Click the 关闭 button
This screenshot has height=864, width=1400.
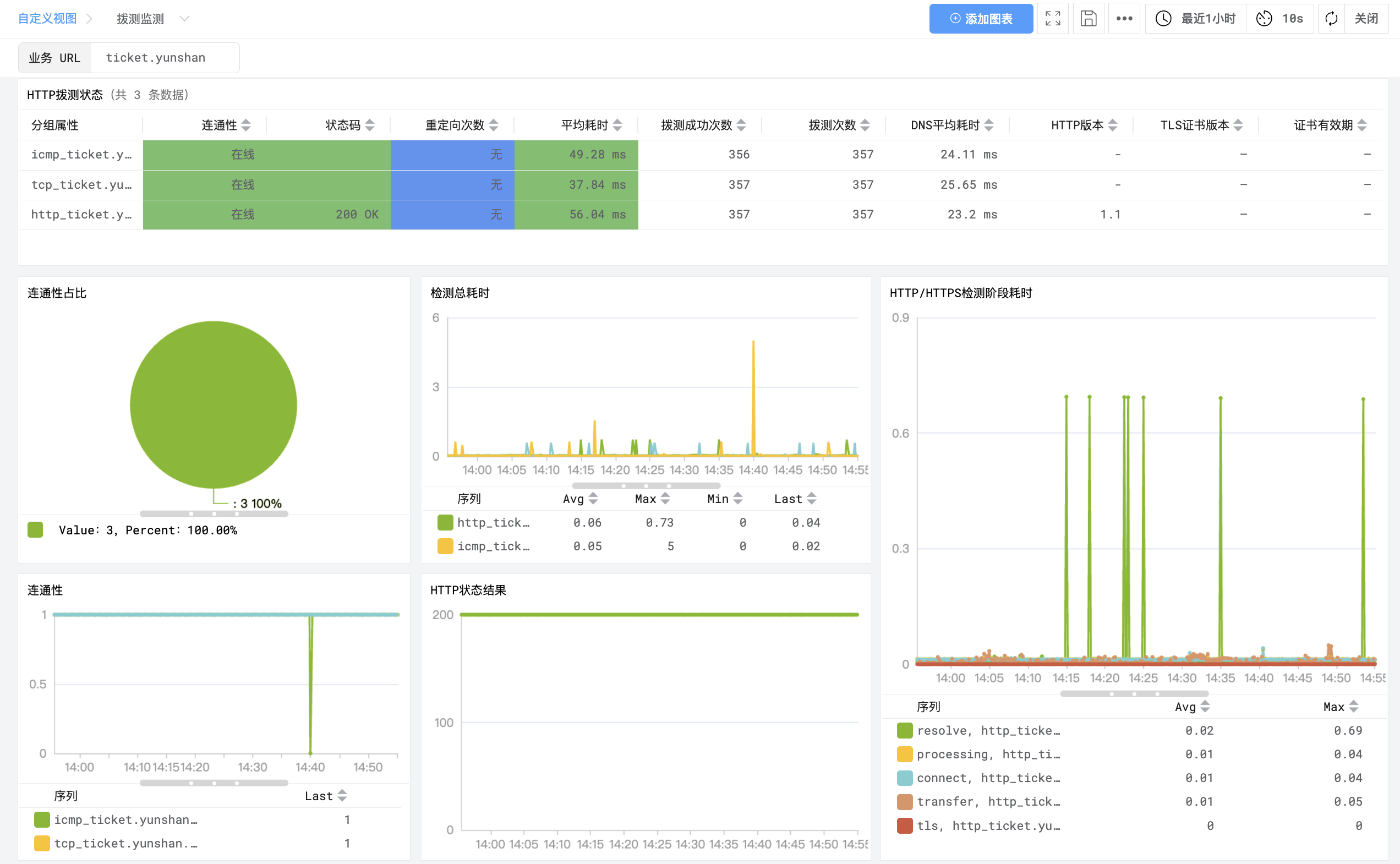click(1365, 19)
